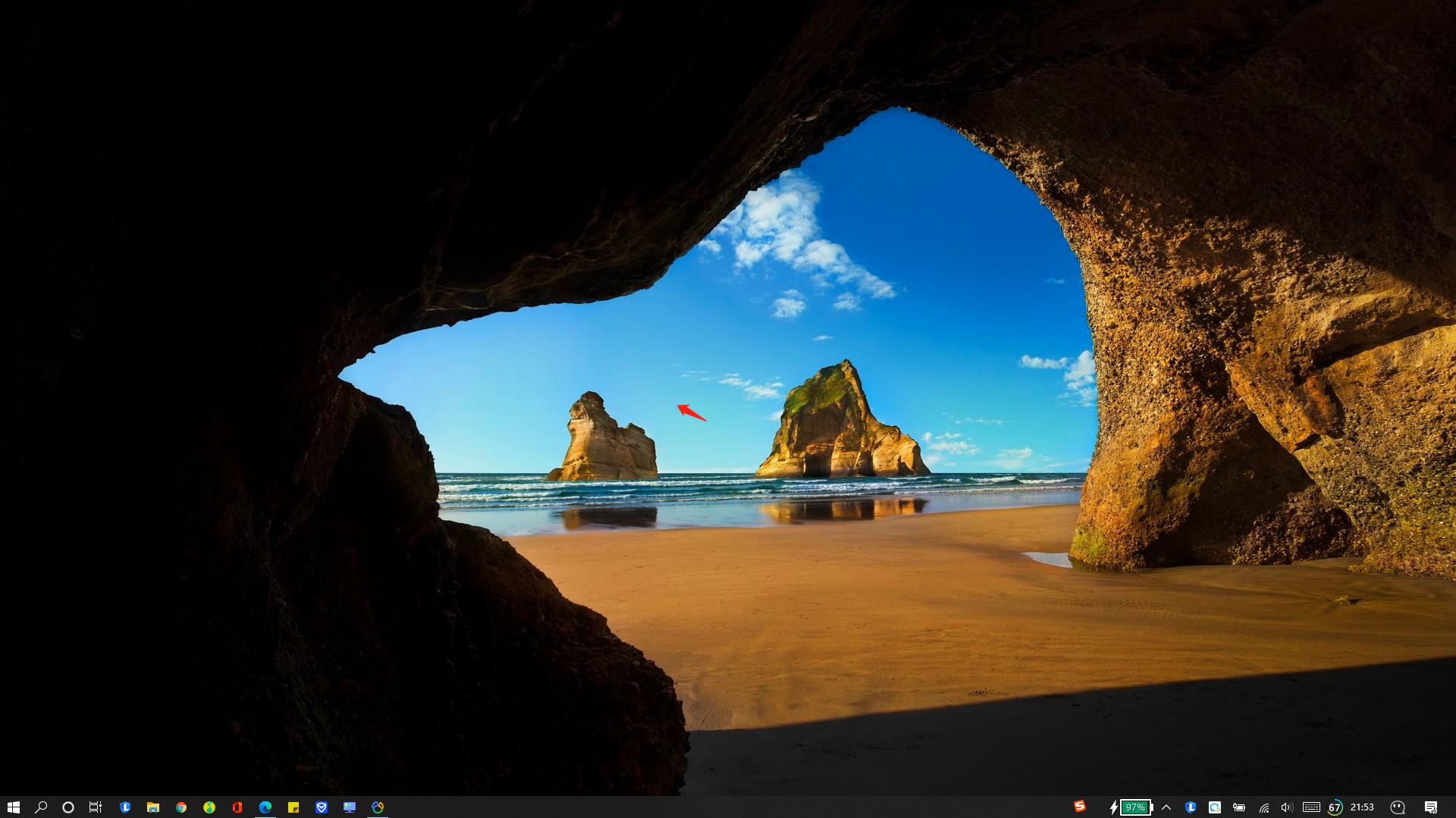Open yellow Sticky Notes icon
The width and height of the screenshot is (1456, 818).
pos(293,807)
